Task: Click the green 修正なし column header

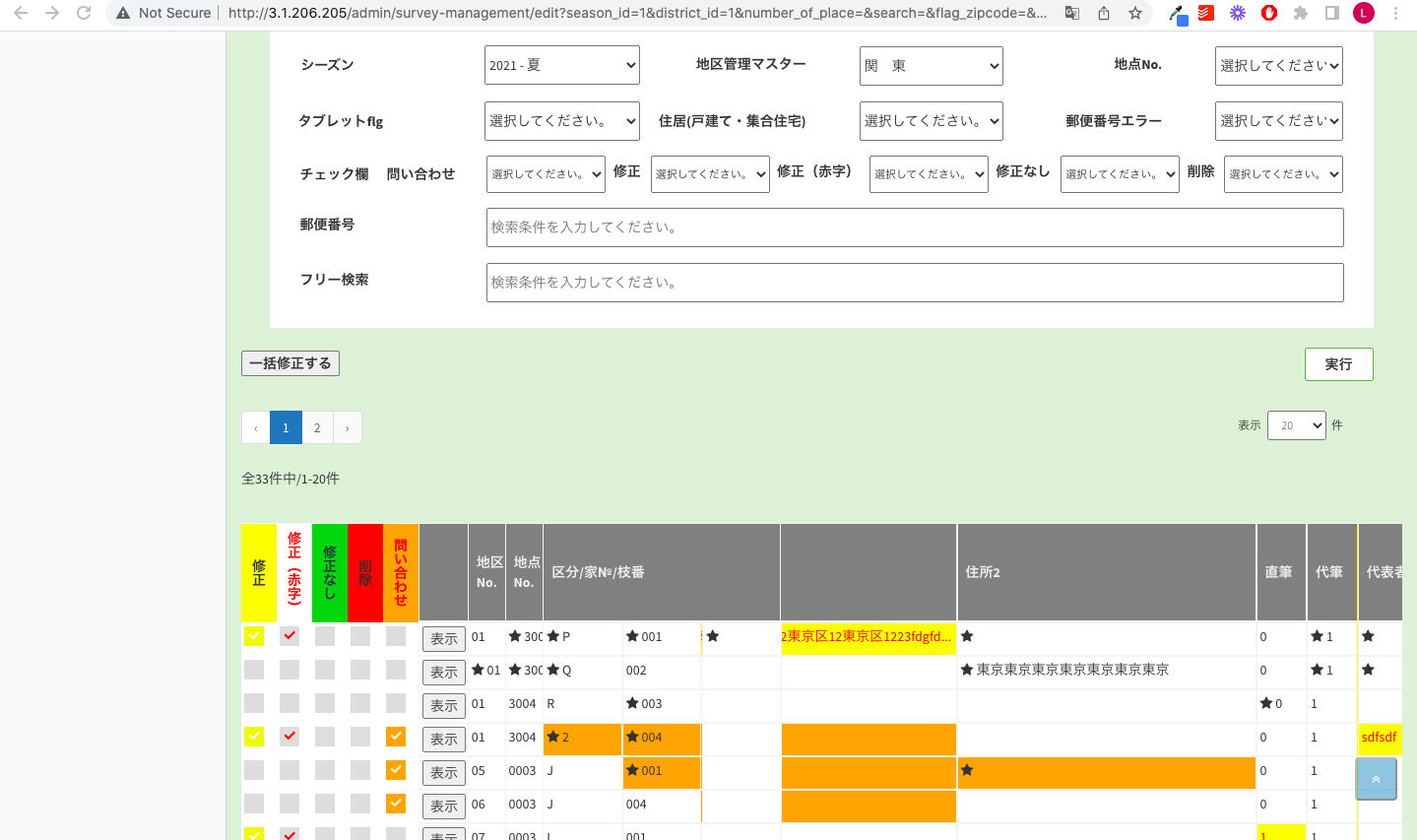Action: point(330,573)
